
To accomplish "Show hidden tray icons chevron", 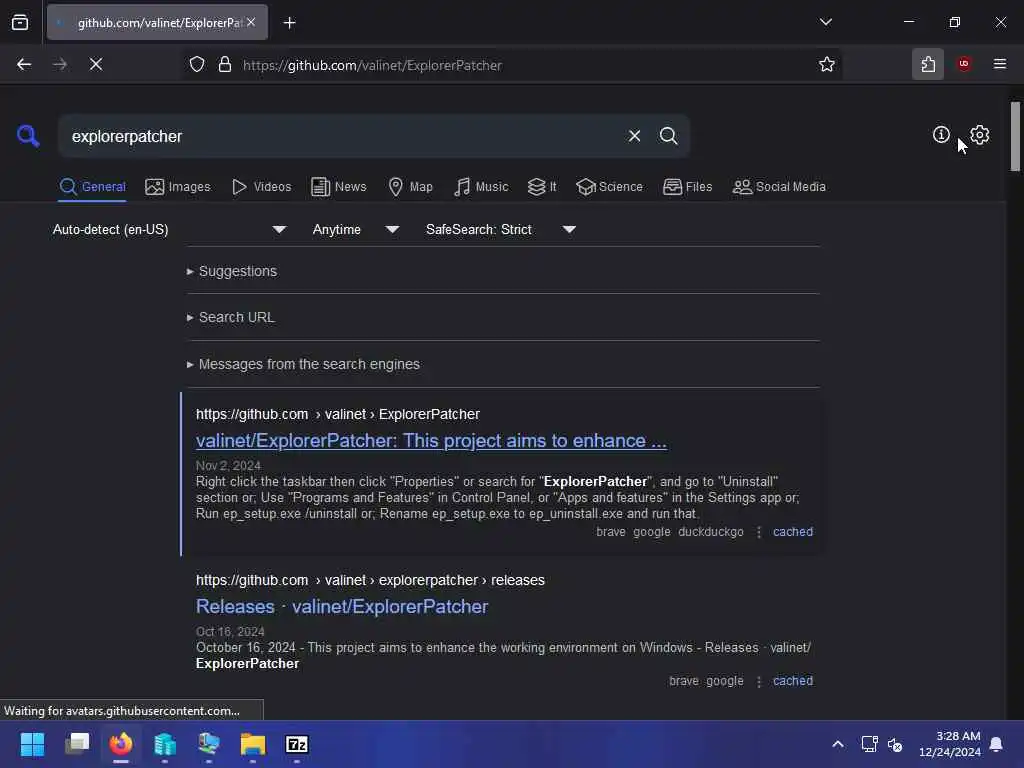I will coord(837,744).
